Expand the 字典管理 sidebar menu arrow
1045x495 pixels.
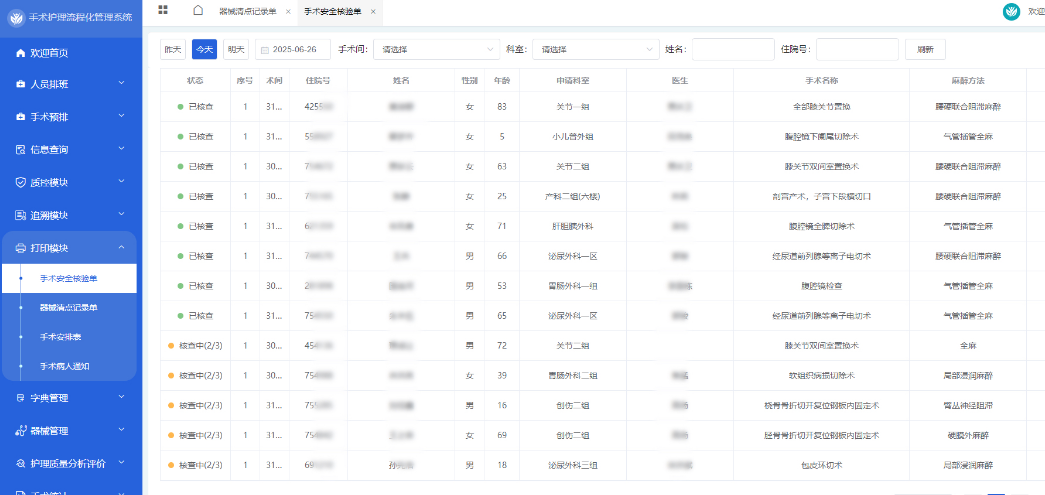[x=121, y=397]
